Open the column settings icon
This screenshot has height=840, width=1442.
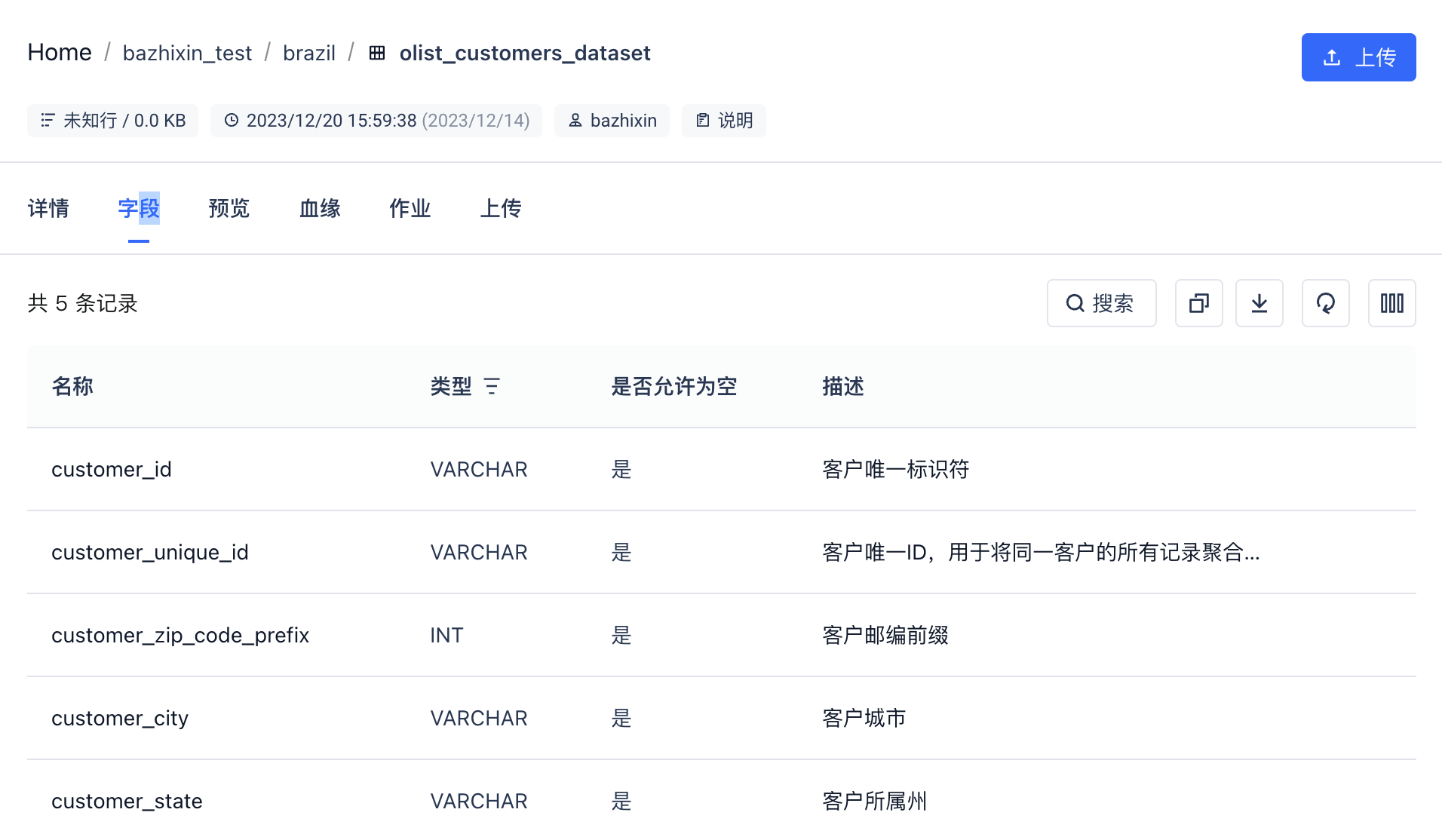(1391, 303)
